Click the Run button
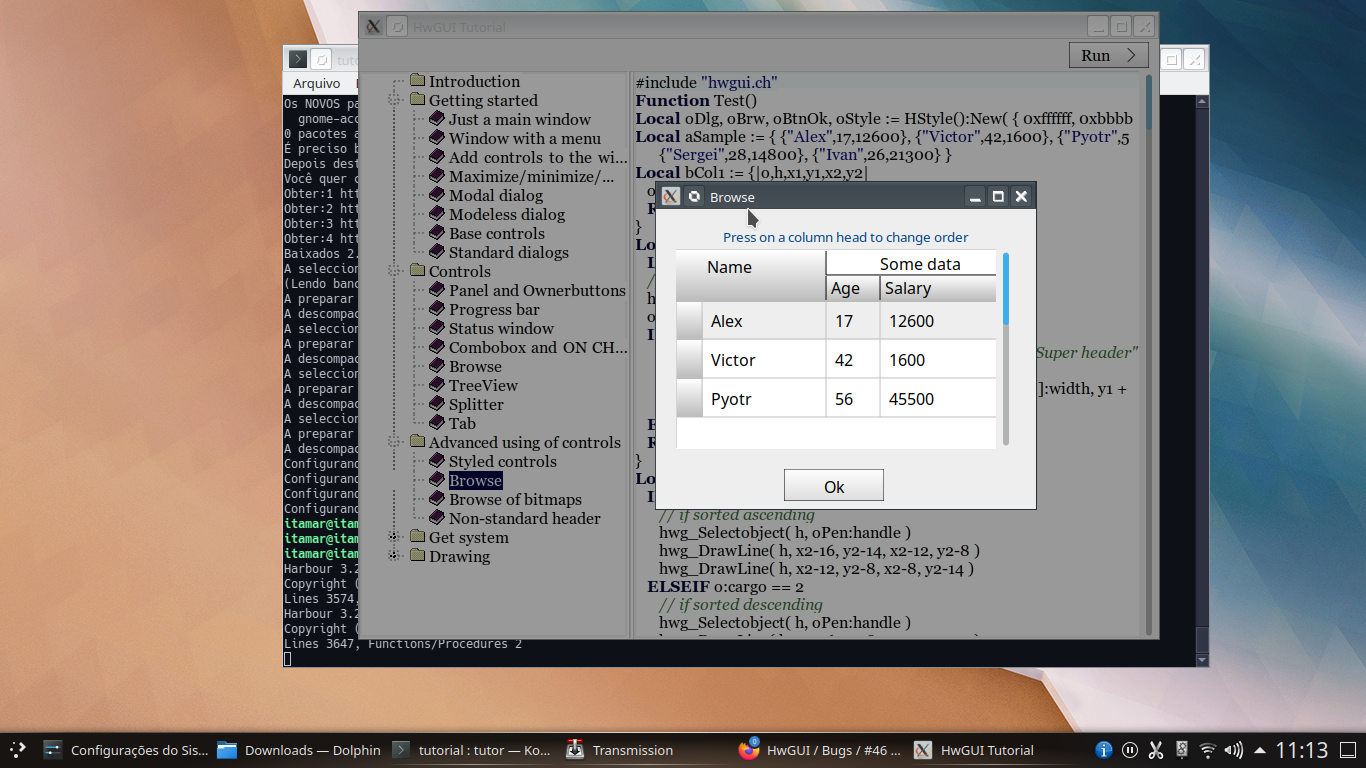The height and width of the screenshot is (768, 1366). [1108, 56]
